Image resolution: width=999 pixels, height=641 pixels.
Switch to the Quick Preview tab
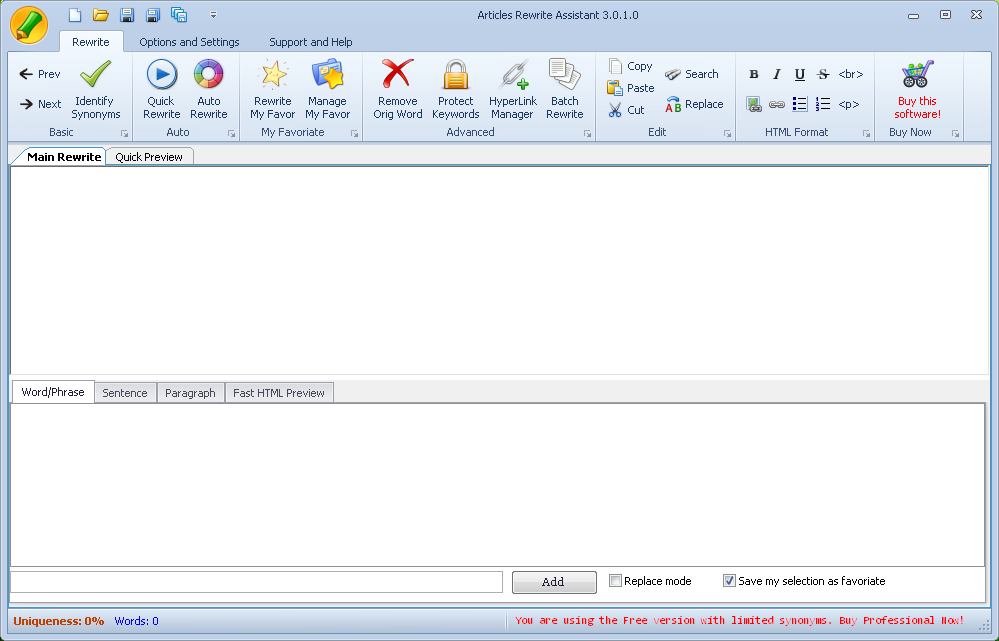point(149,157)
